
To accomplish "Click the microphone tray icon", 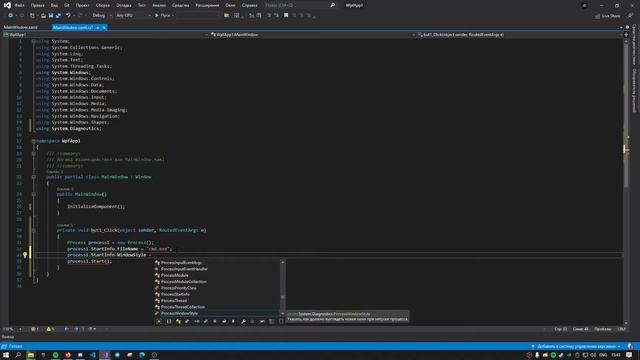I will (537, 355).
